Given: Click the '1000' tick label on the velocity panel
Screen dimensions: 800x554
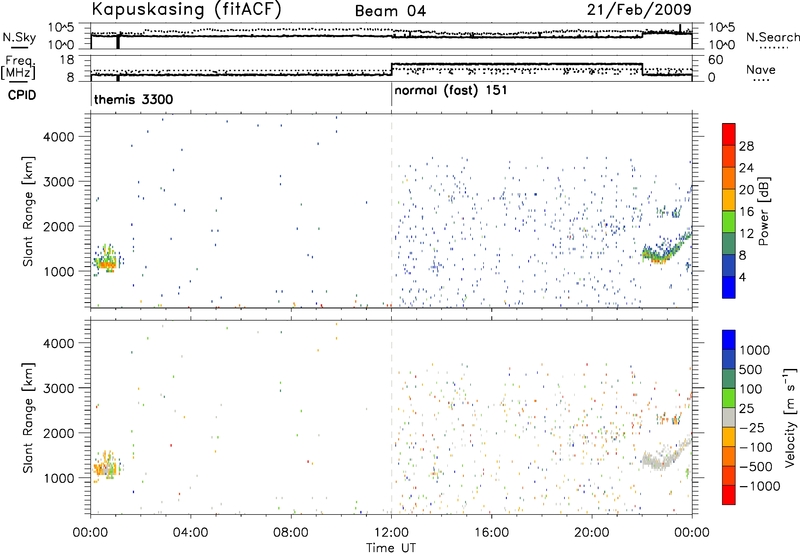Looking at the screenshot, I should pos(58,478).
